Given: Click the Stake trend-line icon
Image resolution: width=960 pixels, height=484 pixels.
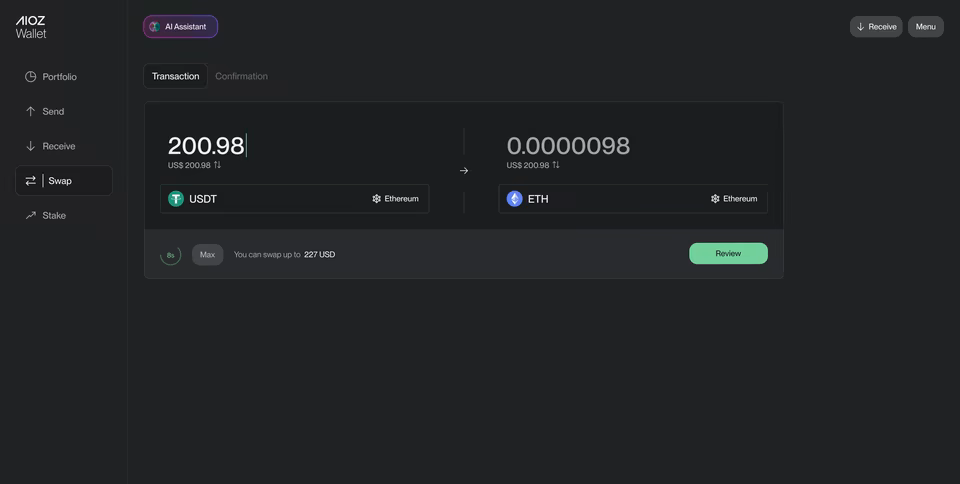Looking at the screenshot, I should point(31,215).
